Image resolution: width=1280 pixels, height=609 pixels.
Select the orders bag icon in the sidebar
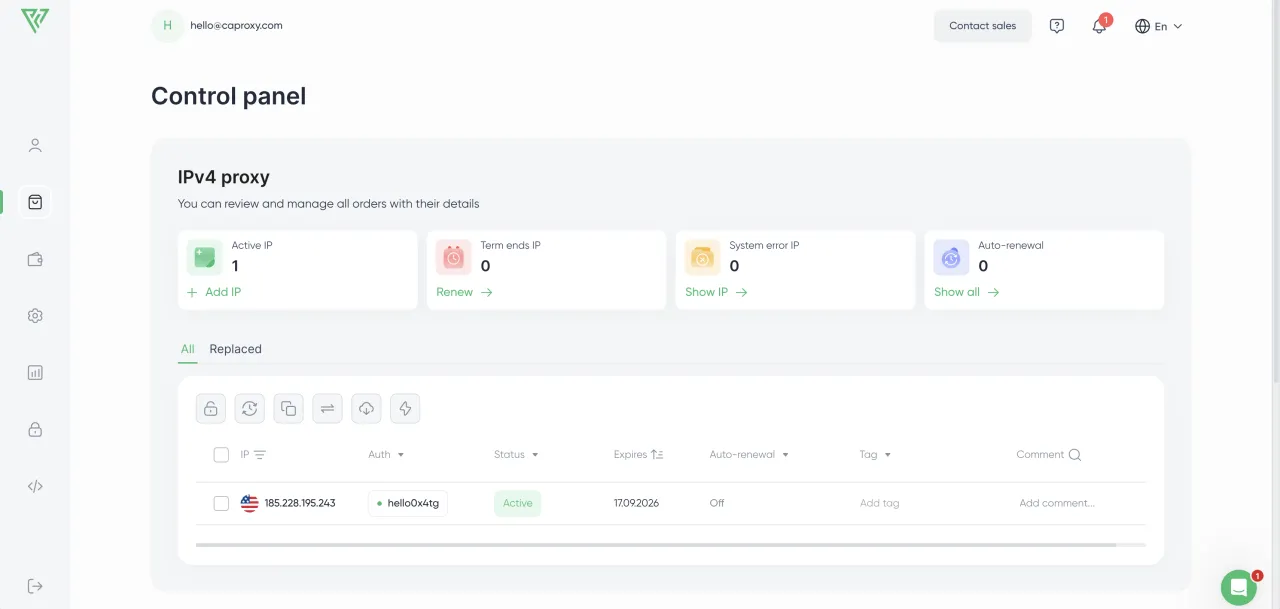pyautogui.click(x=35, y=202)
